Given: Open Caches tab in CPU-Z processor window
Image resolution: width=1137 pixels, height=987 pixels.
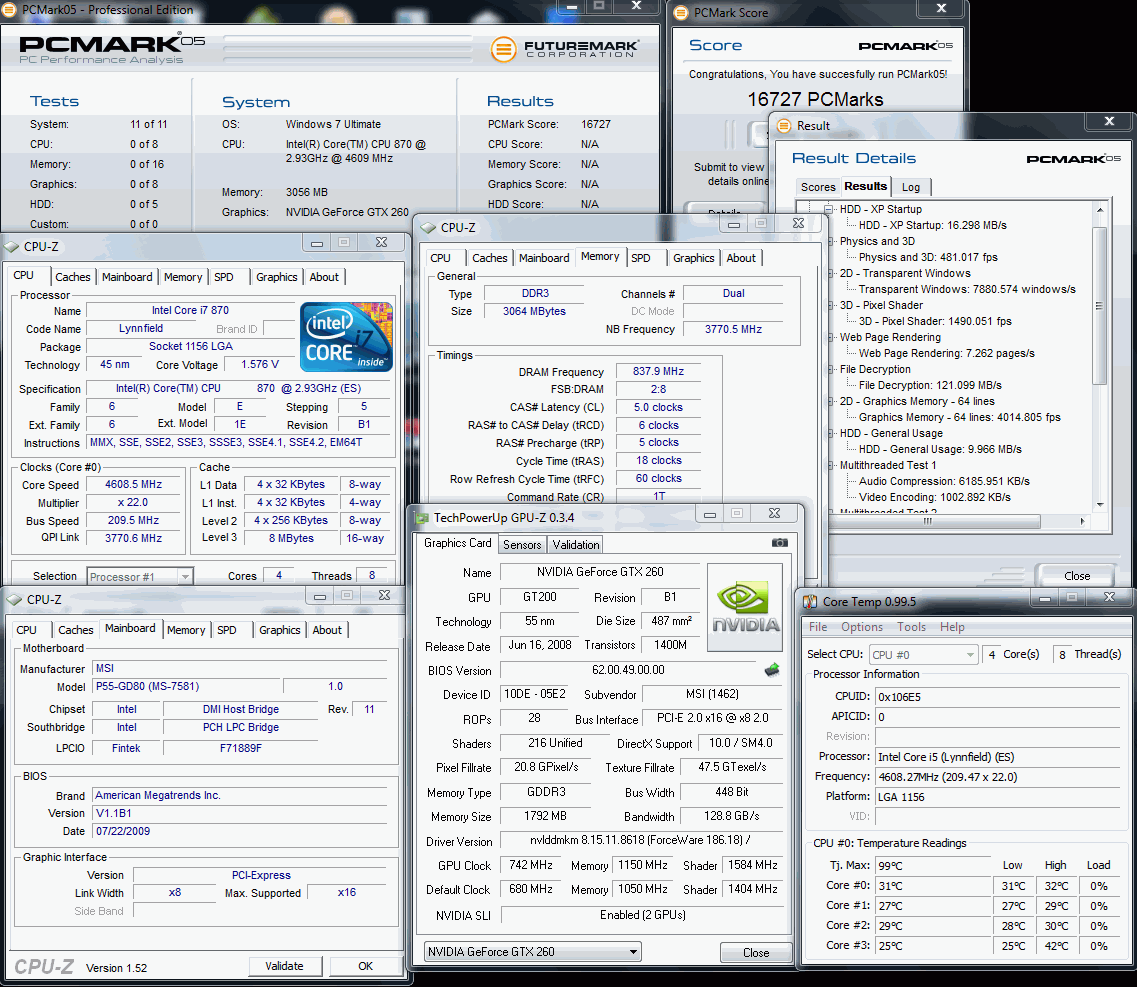Looking at the screenshot, I should (x=73, y=277).
